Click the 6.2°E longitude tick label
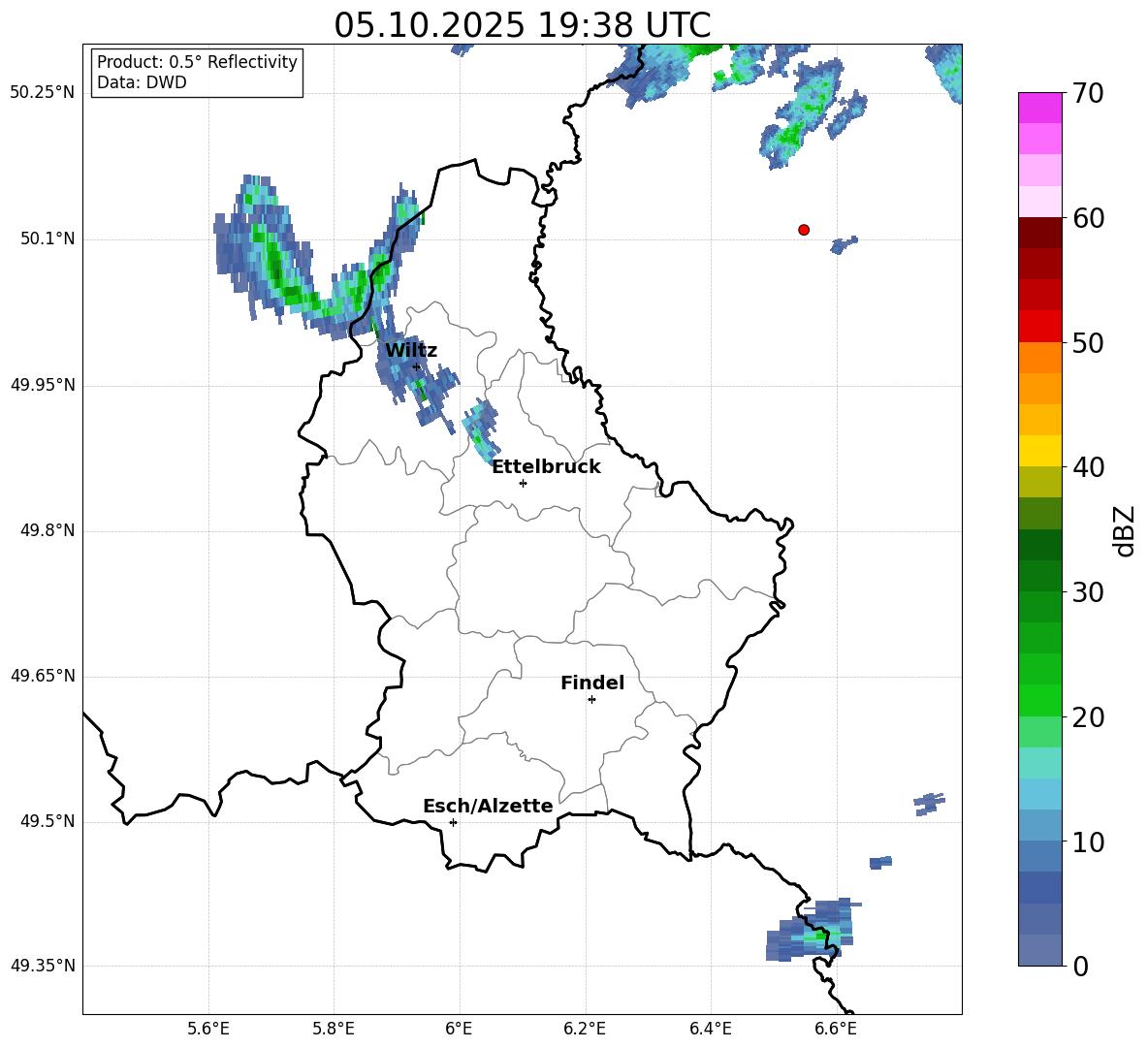The image size is (1148, 1048). [585, 1028]
